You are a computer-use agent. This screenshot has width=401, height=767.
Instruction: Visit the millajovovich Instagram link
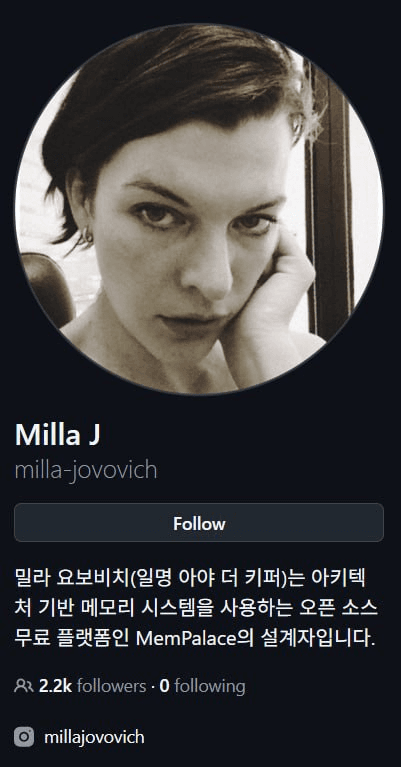pos(94,737)
